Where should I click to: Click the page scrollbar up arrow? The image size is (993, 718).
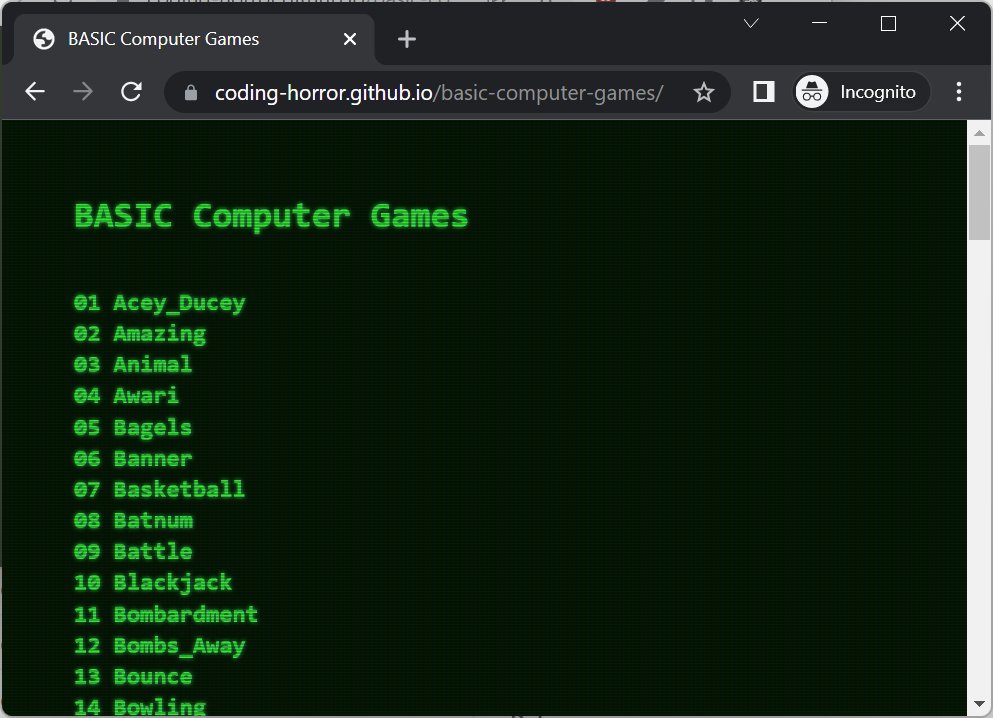(x=979, y=131)
